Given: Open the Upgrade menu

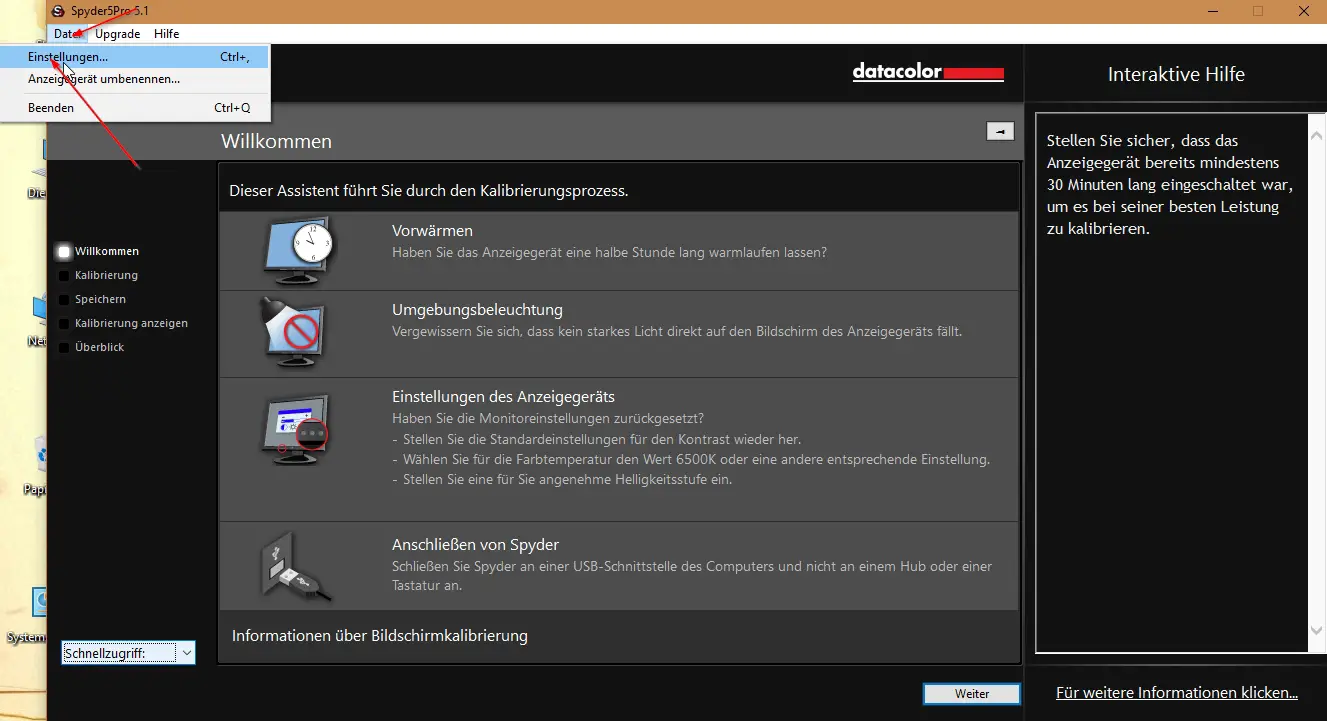Looking at the screenshot, I should point(117,33).
